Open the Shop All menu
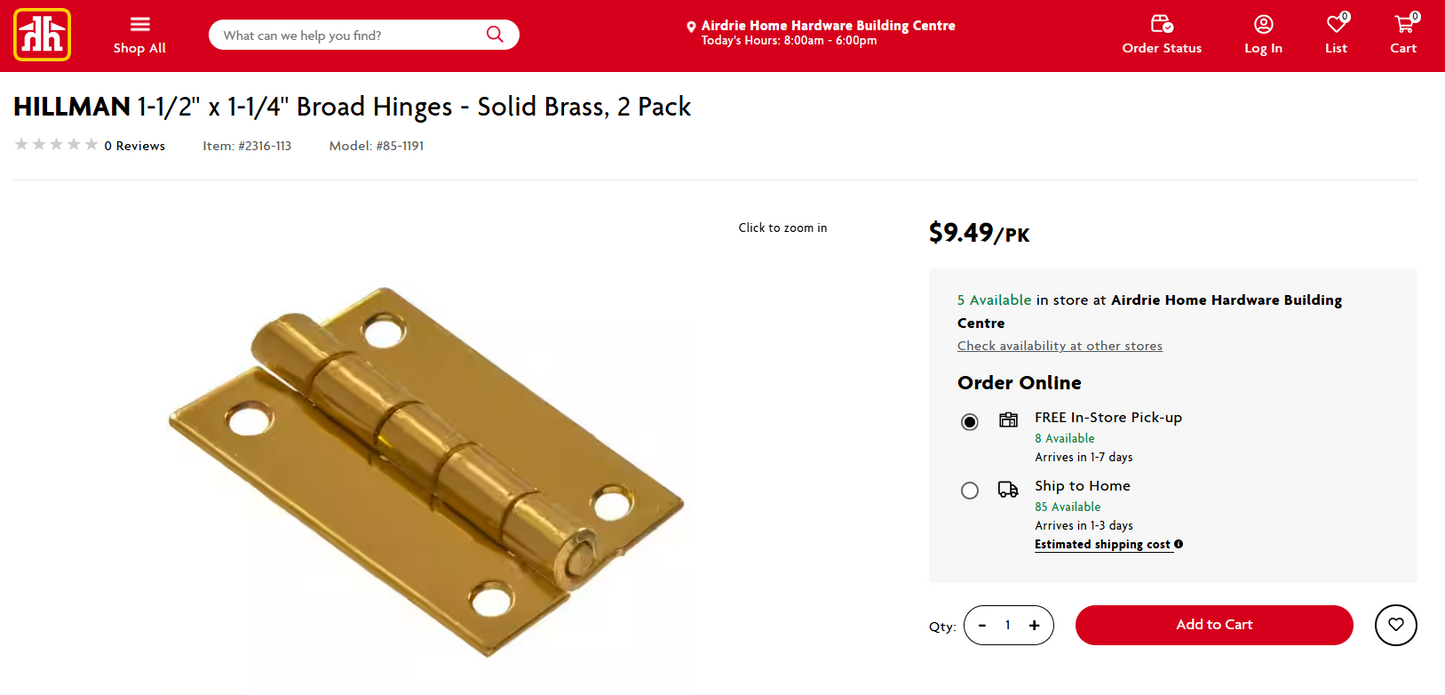The height and width of the screenshot is (695, 1445). (x=139, y=34)
